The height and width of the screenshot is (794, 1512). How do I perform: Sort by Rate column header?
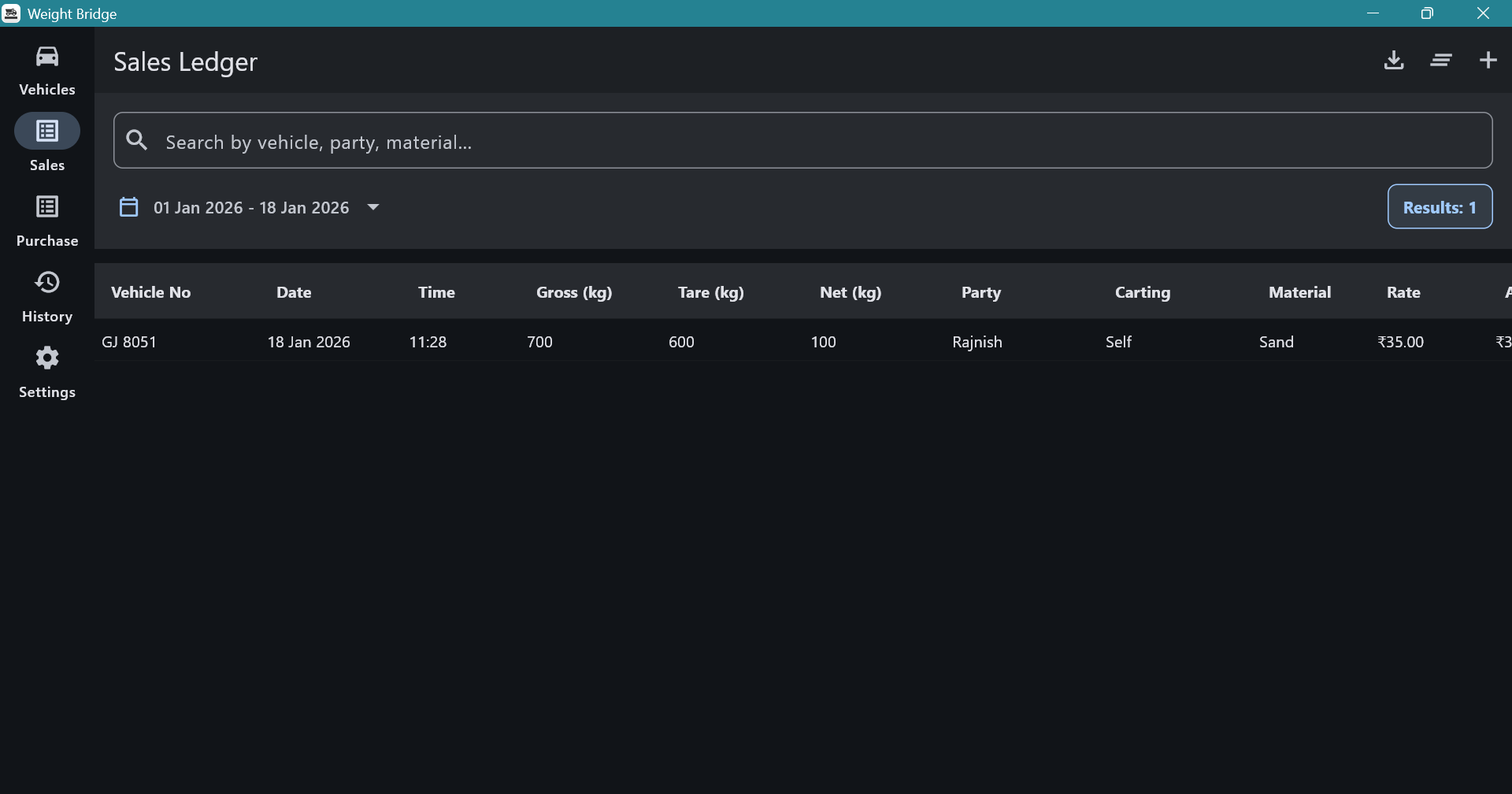pyautogui.click(x=1403, y=292)
